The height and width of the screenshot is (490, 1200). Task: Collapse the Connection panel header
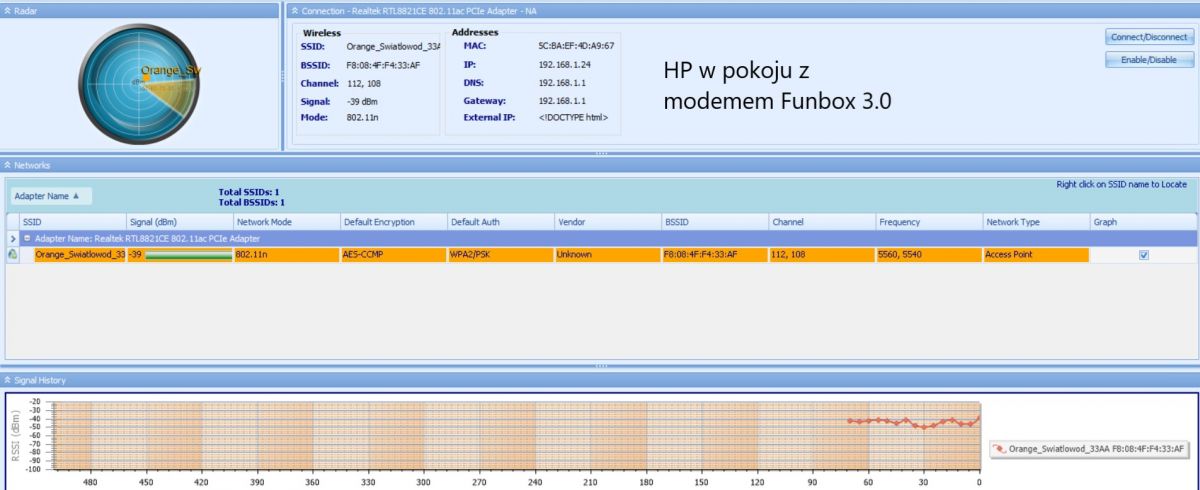293,10
